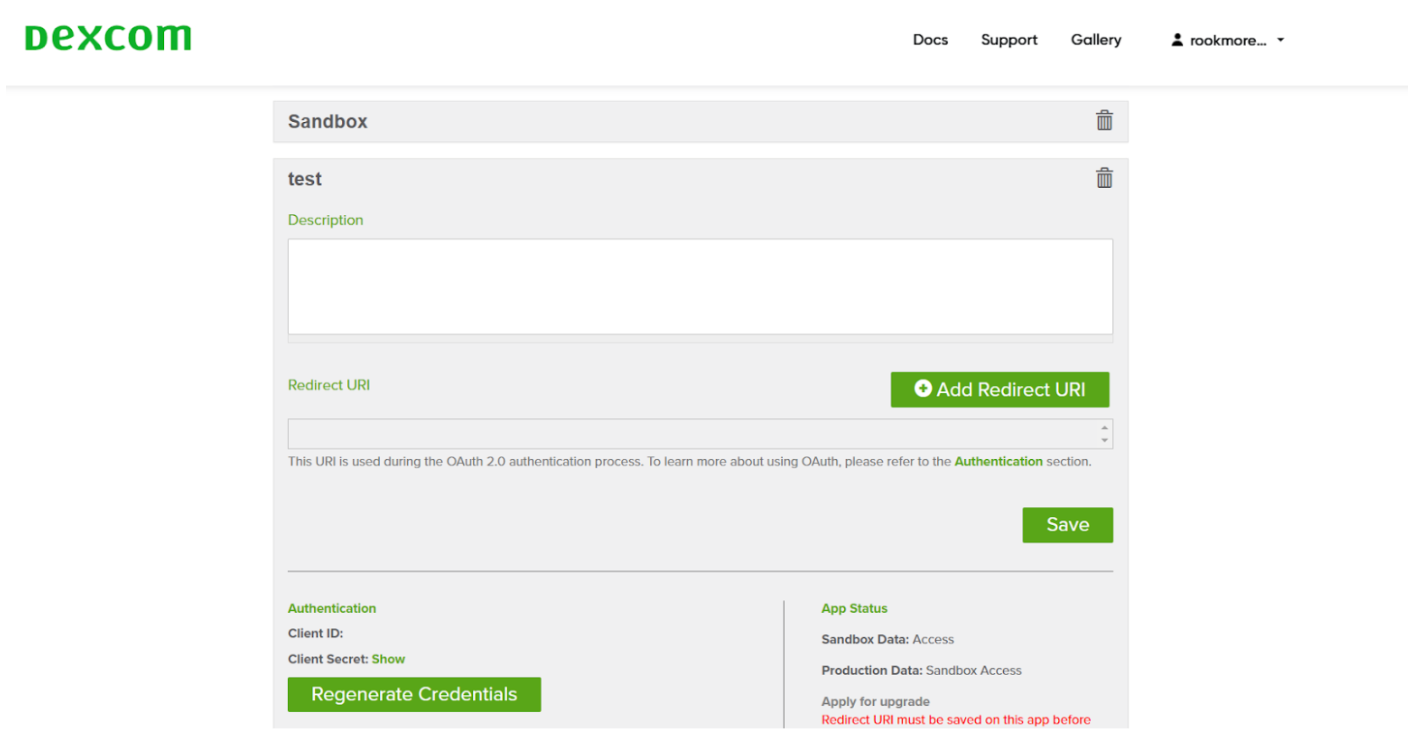Click the Dexcom logo

tap(108, 38)
